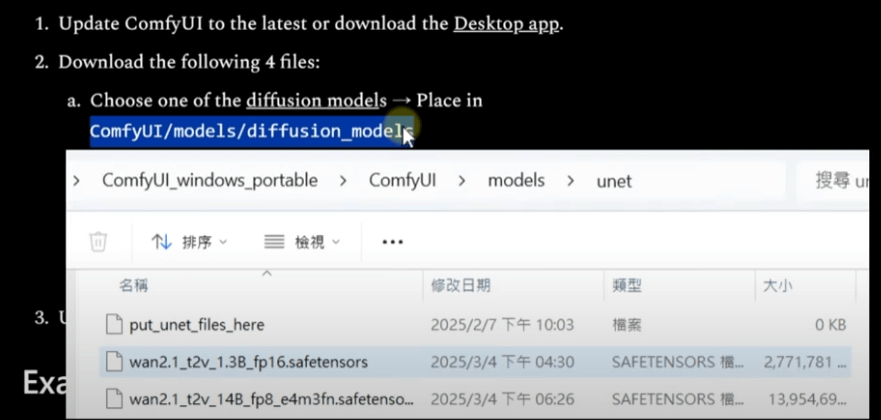Go to models folder in breadcrumb
Viewport: 881px width, 420px height.
[516, 181]
